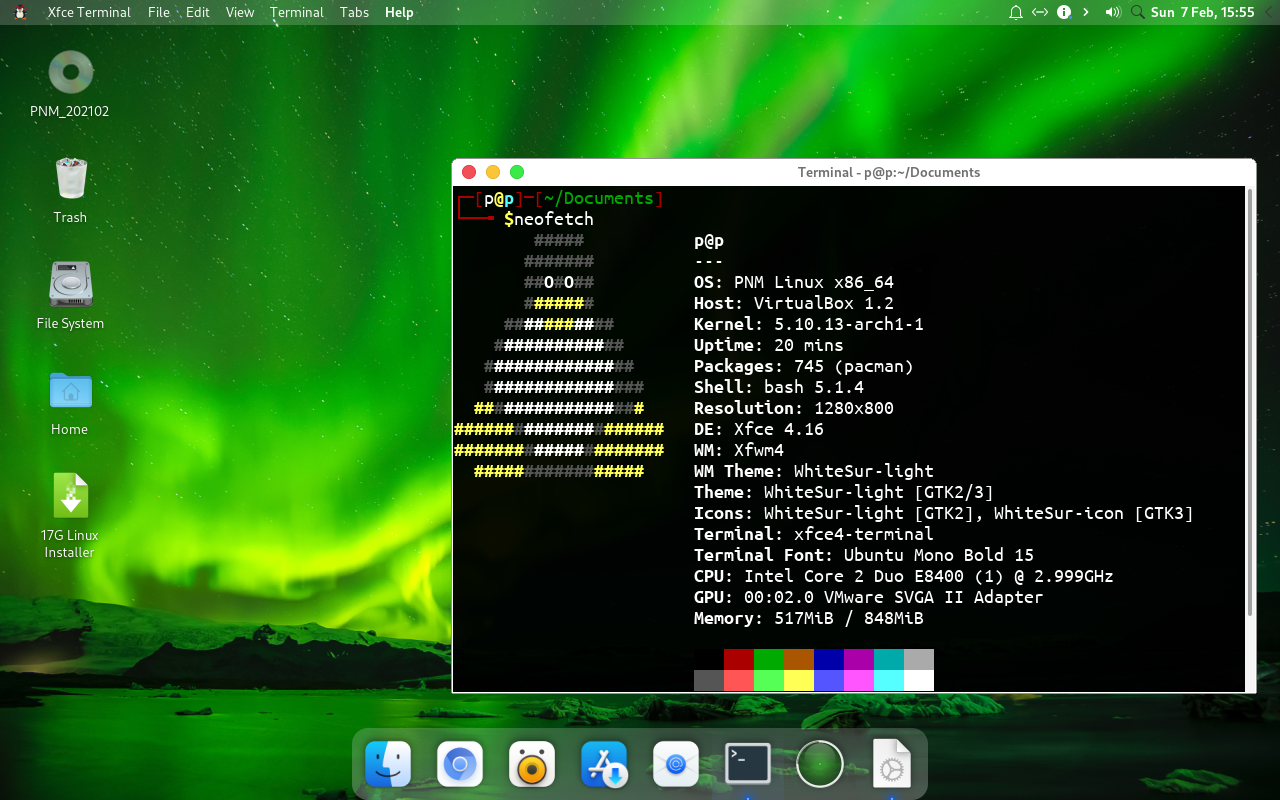Click the 'WM: Xfwm4' line
Viewport: 1280px width, 800px height.
[x=739, y=450]
